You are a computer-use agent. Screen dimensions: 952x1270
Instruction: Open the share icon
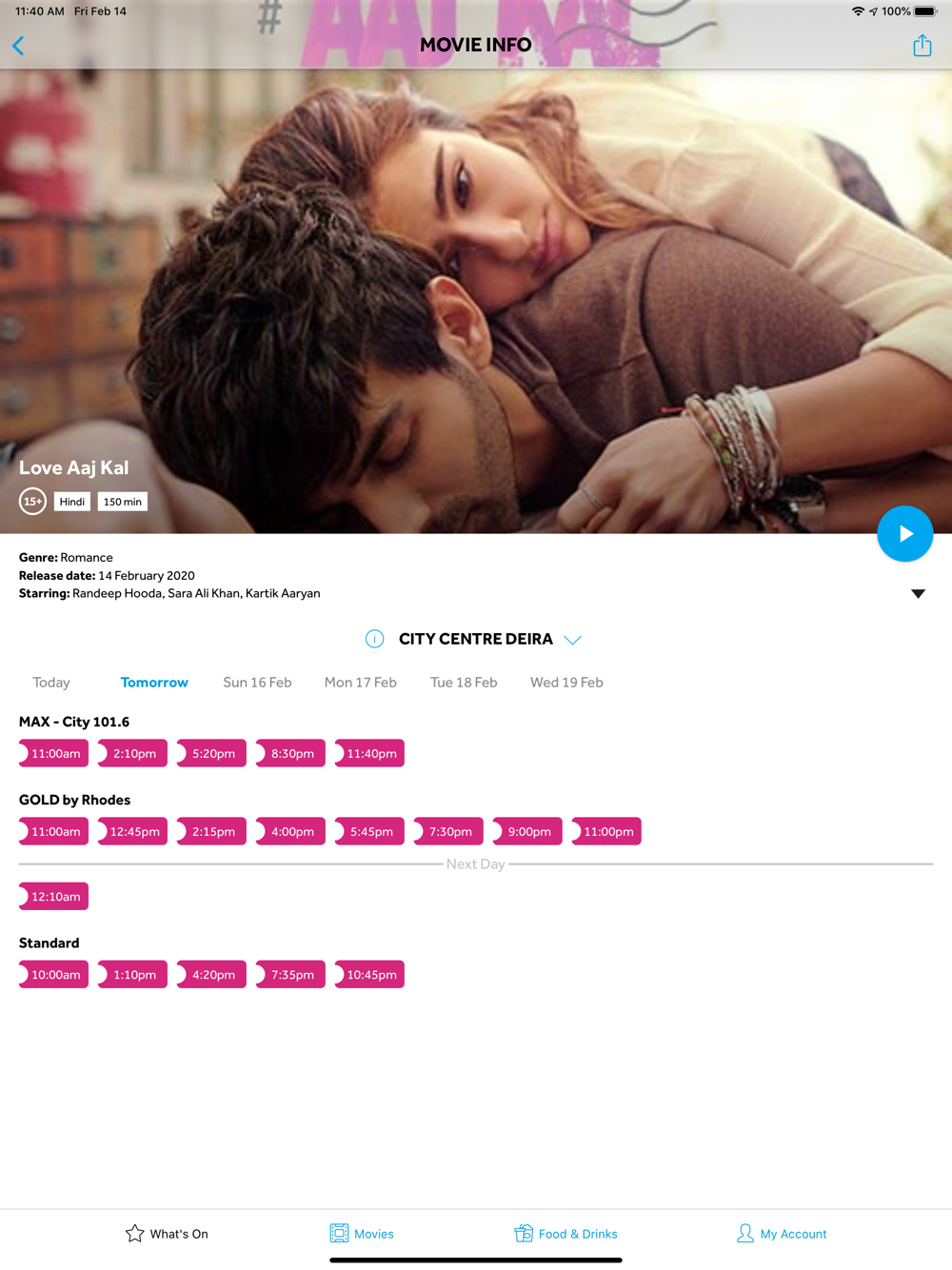tap(922, 45)
